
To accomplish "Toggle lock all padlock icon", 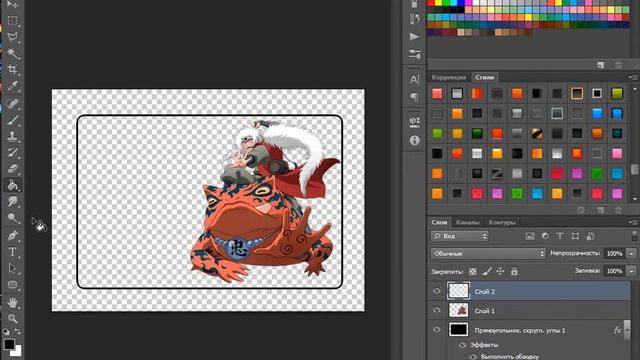I will point(514,271).
